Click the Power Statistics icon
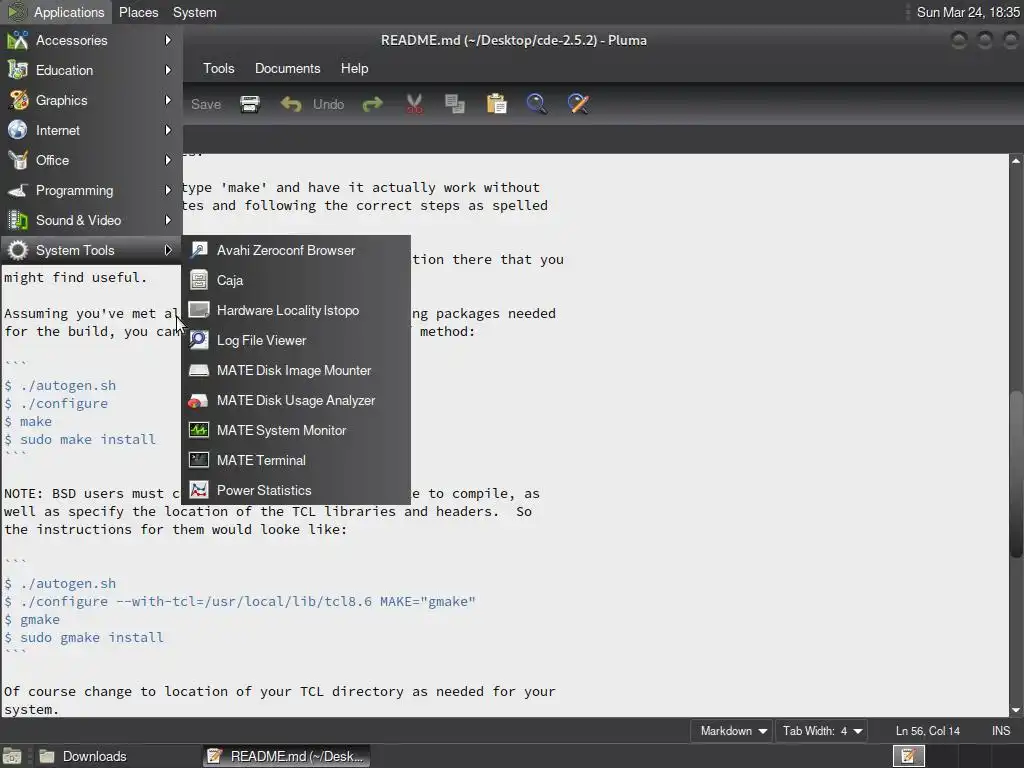Viewport: 1024px width, 768px height. (x=199, y=490)
